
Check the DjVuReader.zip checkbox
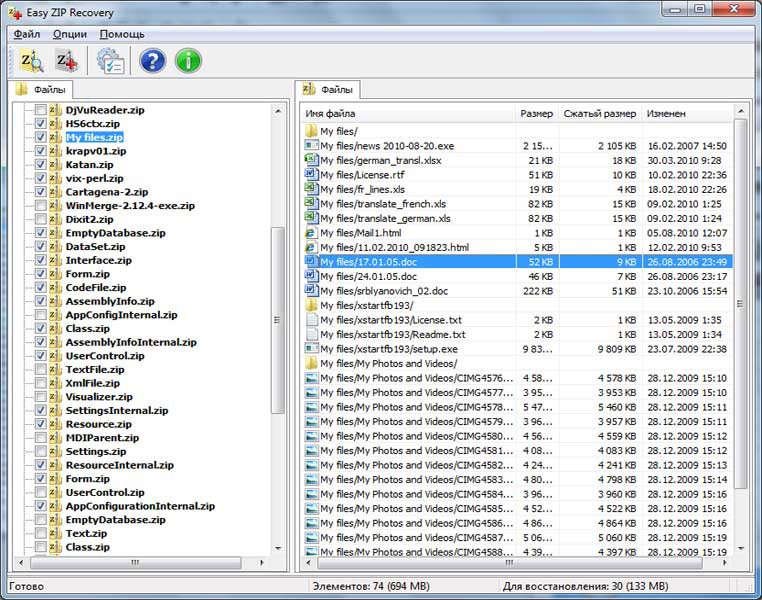[x=41, y=110]
